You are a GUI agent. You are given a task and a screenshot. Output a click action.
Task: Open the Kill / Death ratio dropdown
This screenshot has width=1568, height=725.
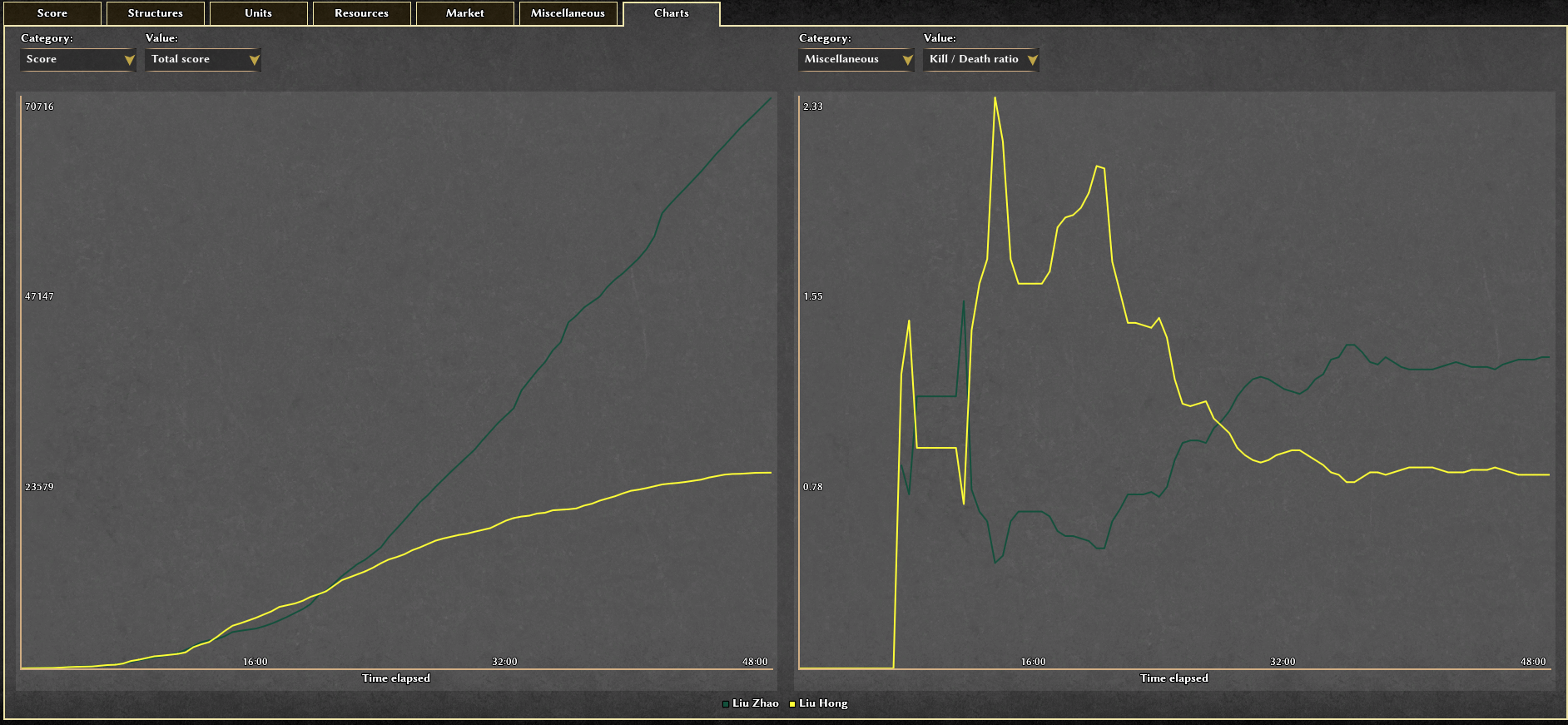981,60
